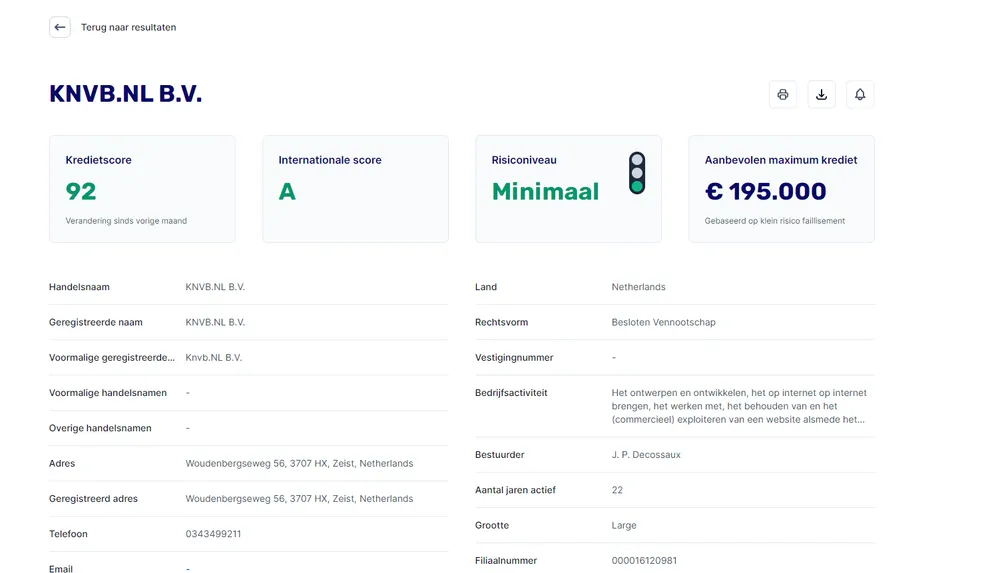Viewport: 1000px width, 573px height.
Task: Click the Rechtsvorm value Besloten Vennootschap
Action: coord(663,322)
